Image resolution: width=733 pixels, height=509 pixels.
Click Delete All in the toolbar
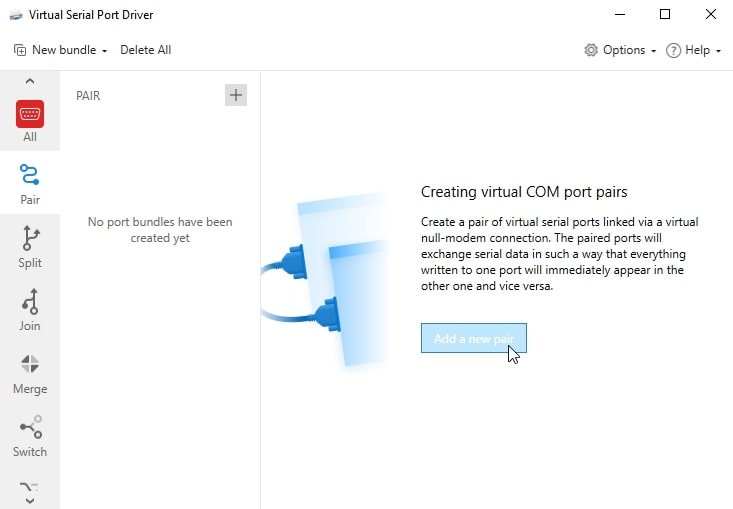145,50
